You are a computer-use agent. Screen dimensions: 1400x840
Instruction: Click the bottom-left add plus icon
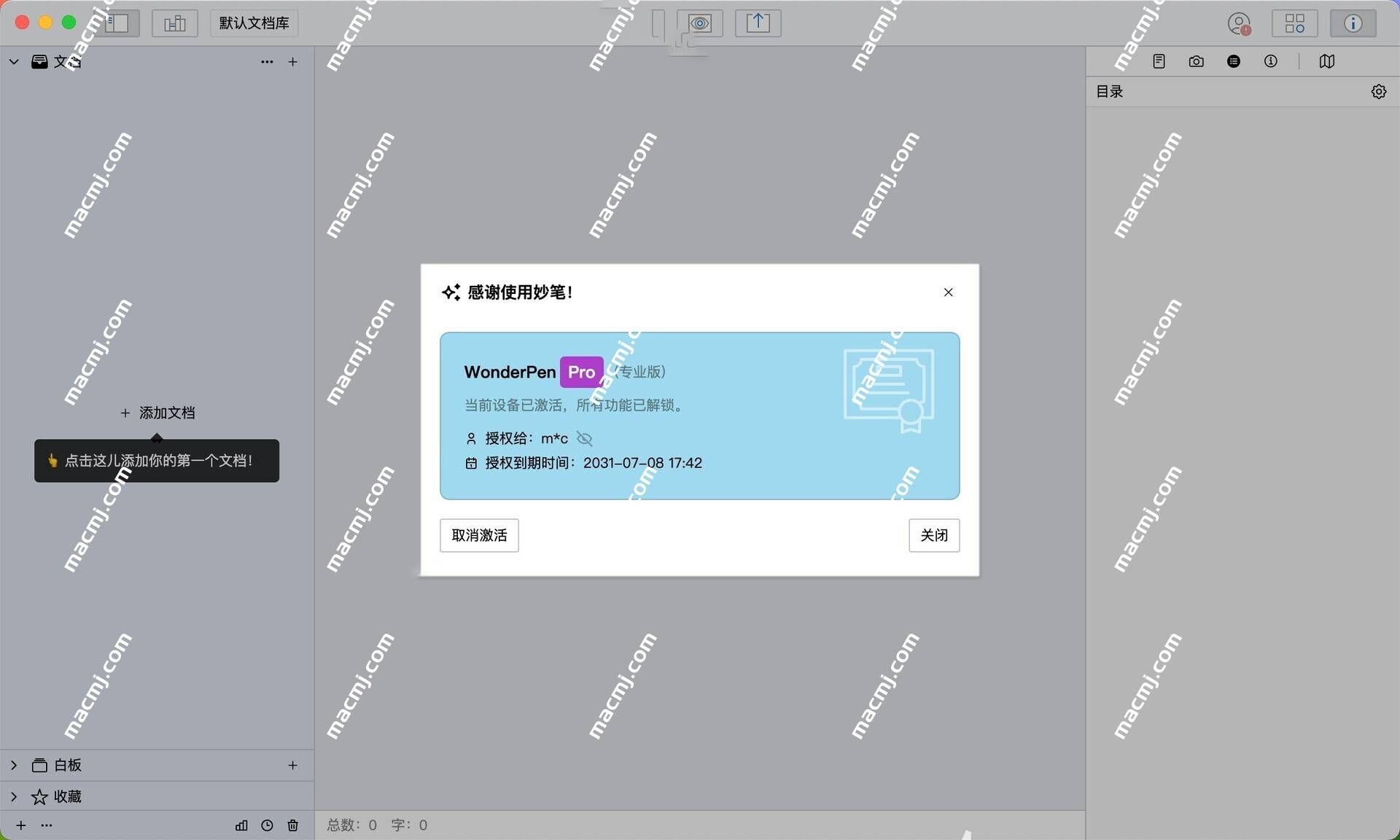[x=21, y=825]
